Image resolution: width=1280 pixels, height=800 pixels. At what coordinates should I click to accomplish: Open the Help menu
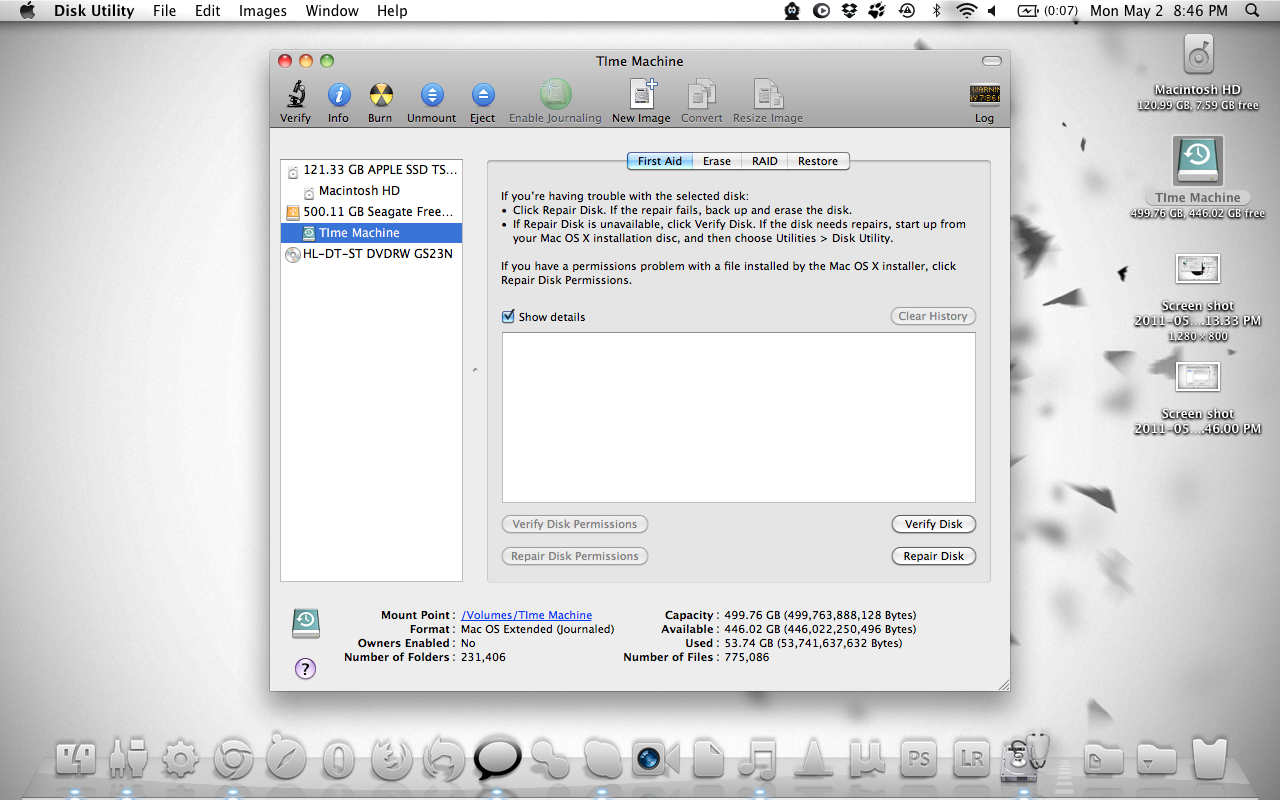click(392, 11)
